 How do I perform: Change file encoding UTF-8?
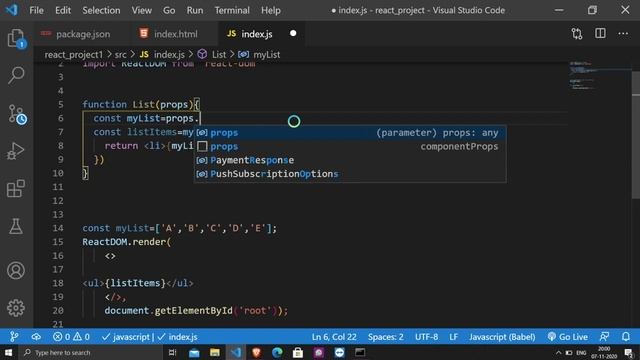[427, 337]
